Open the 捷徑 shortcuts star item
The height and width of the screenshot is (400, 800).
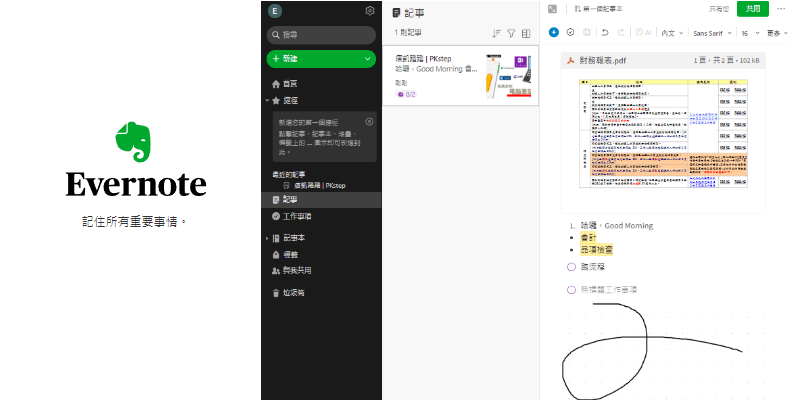(x=285, y=101)
